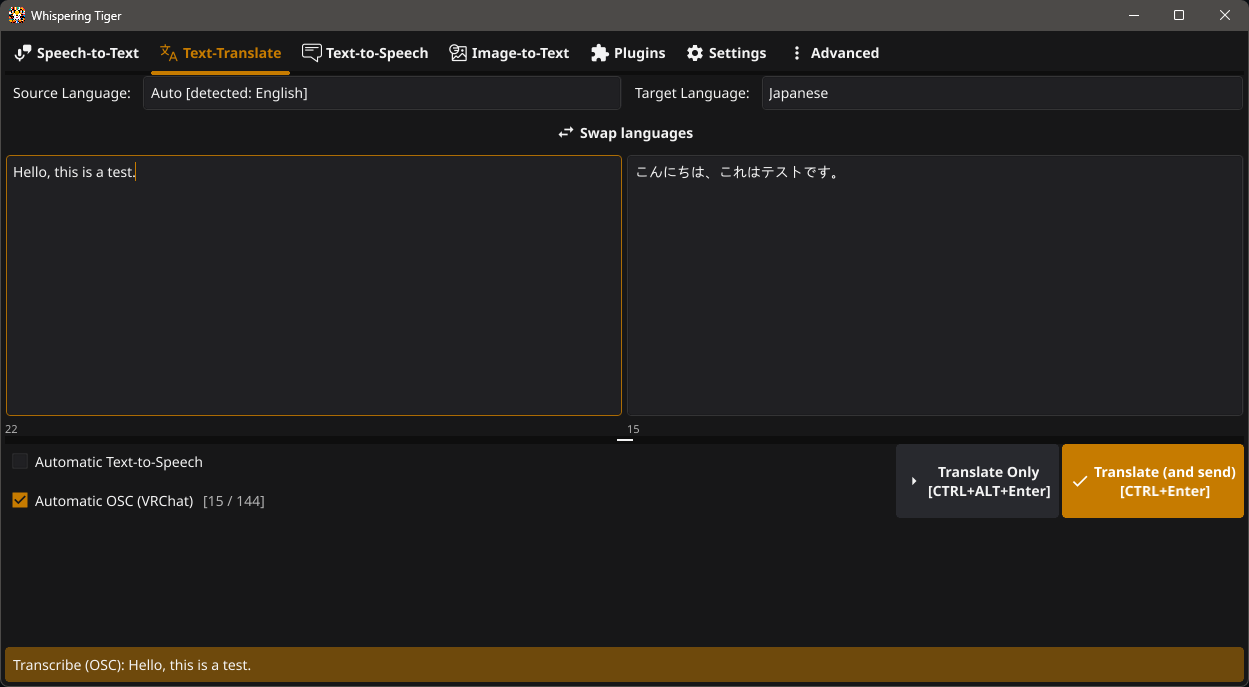Click the Advanced three-dots icon
The image size is (1249, 687).
click(797, 53)
